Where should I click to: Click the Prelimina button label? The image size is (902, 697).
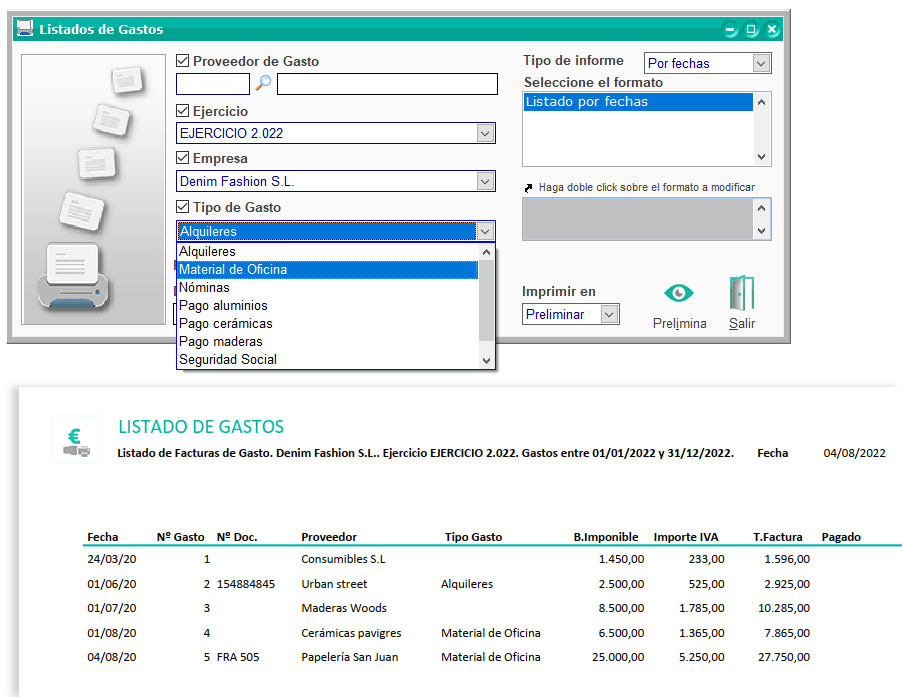679,323
